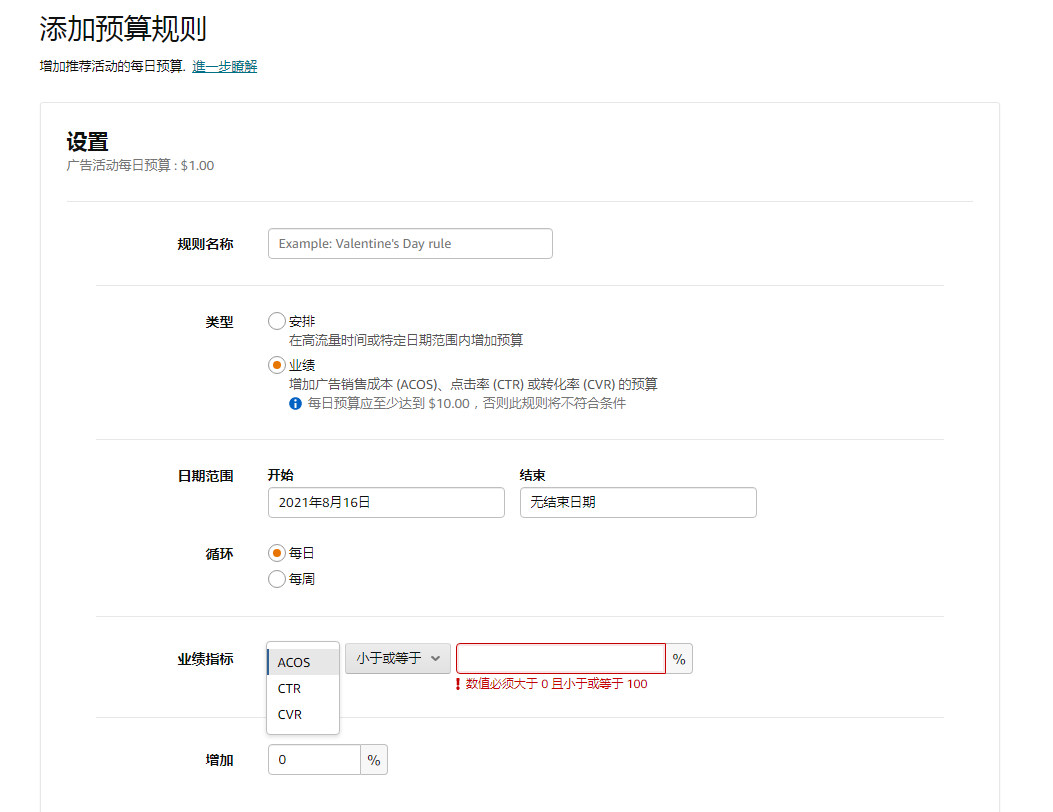Click the percent symbol beside metric value field

click(678, 658)
